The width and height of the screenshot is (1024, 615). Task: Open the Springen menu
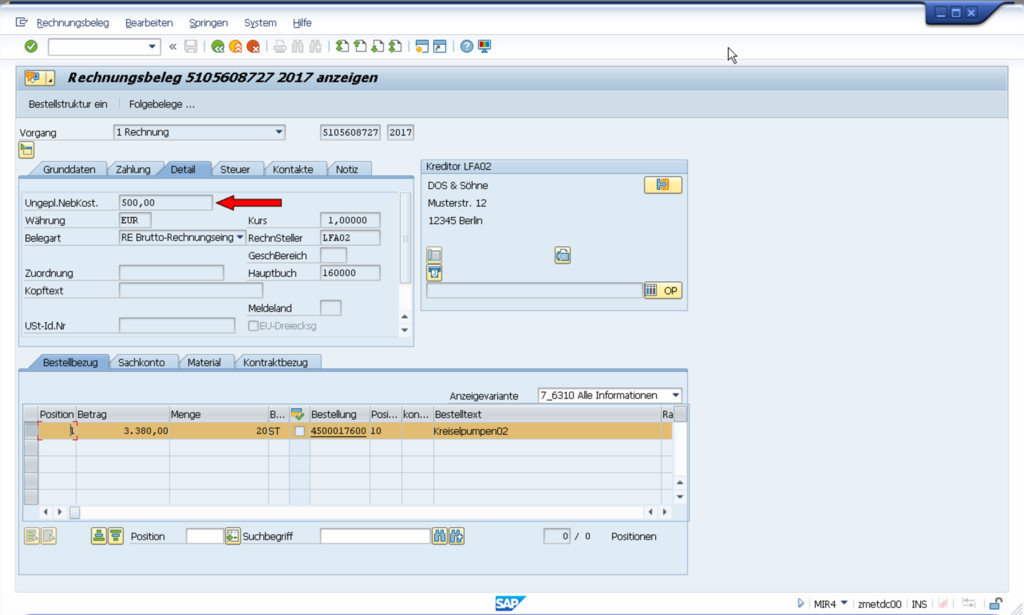pyautogui.click(x=208, y=22)
